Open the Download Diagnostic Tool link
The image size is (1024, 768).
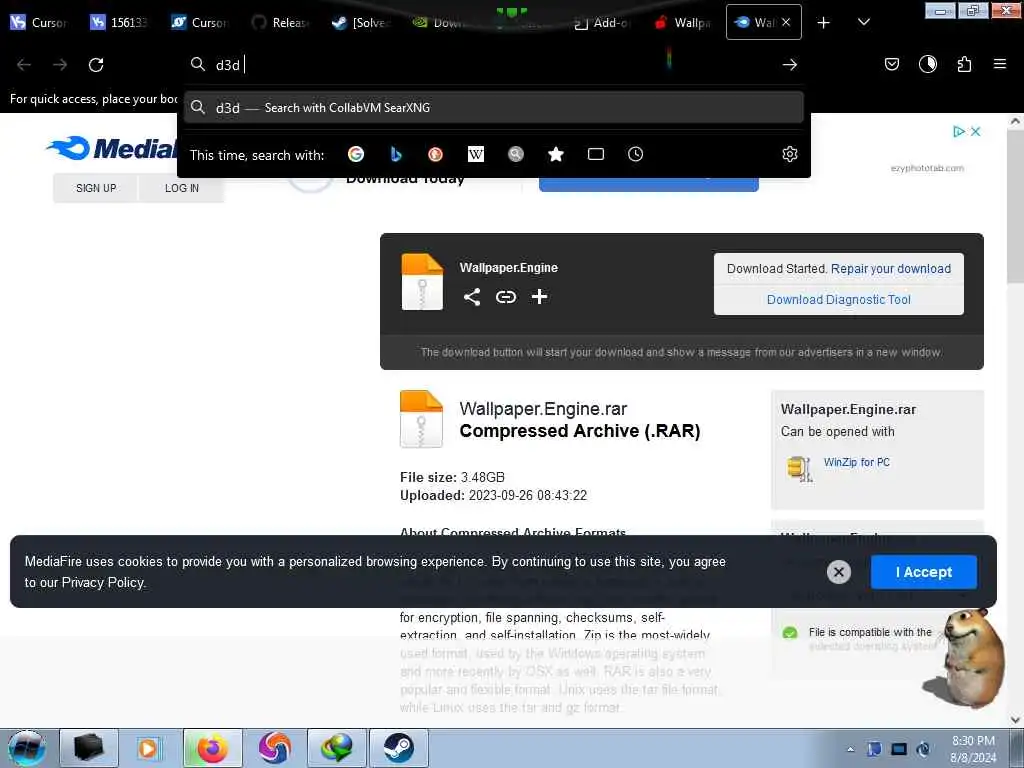[x=839, y=299]
